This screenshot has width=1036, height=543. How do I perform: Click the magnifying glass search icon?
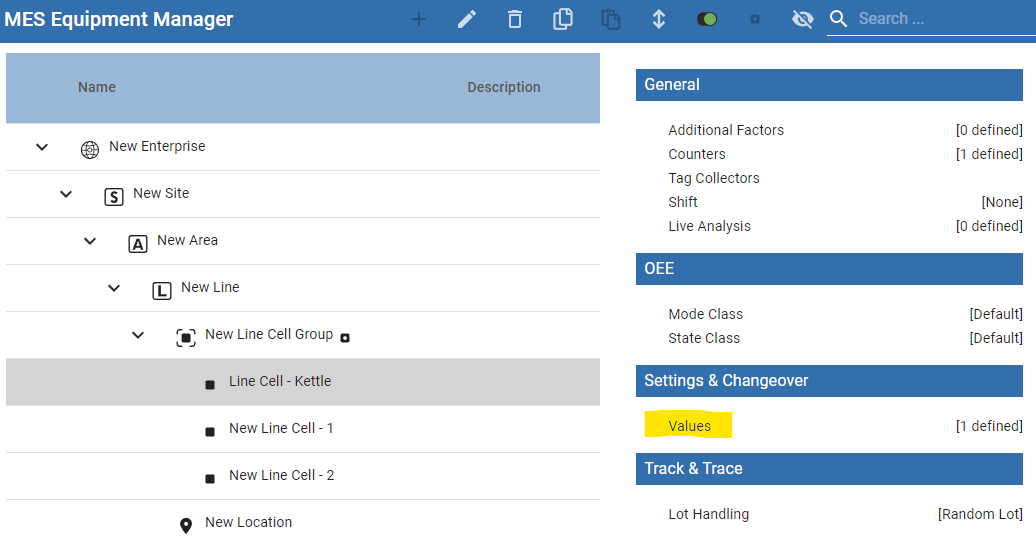point(839,19)
